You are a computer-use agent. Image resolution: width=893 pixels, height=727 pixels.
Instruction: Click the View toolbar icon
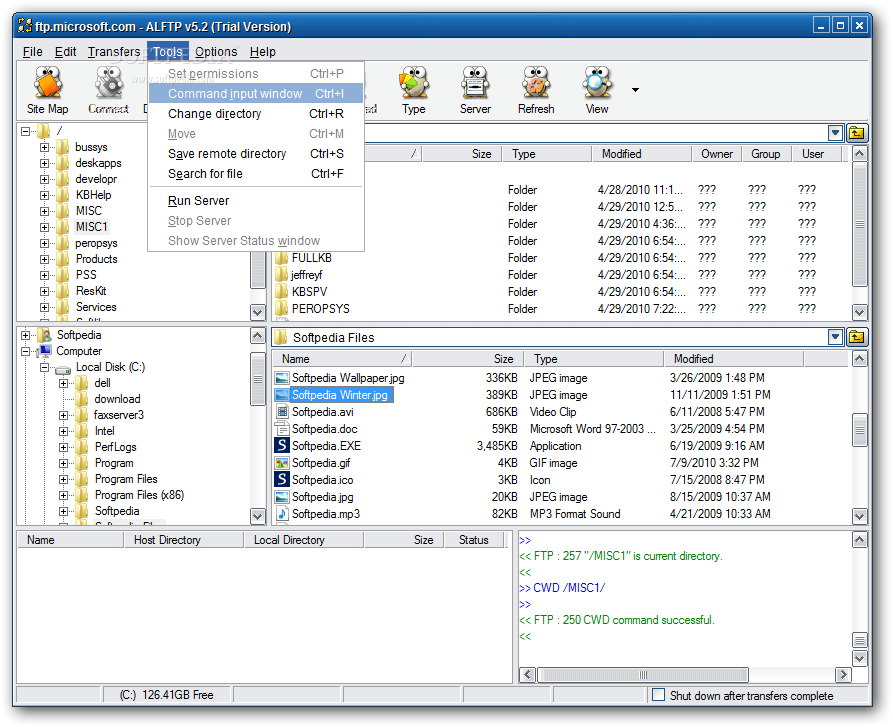click(x=597, y=91)
